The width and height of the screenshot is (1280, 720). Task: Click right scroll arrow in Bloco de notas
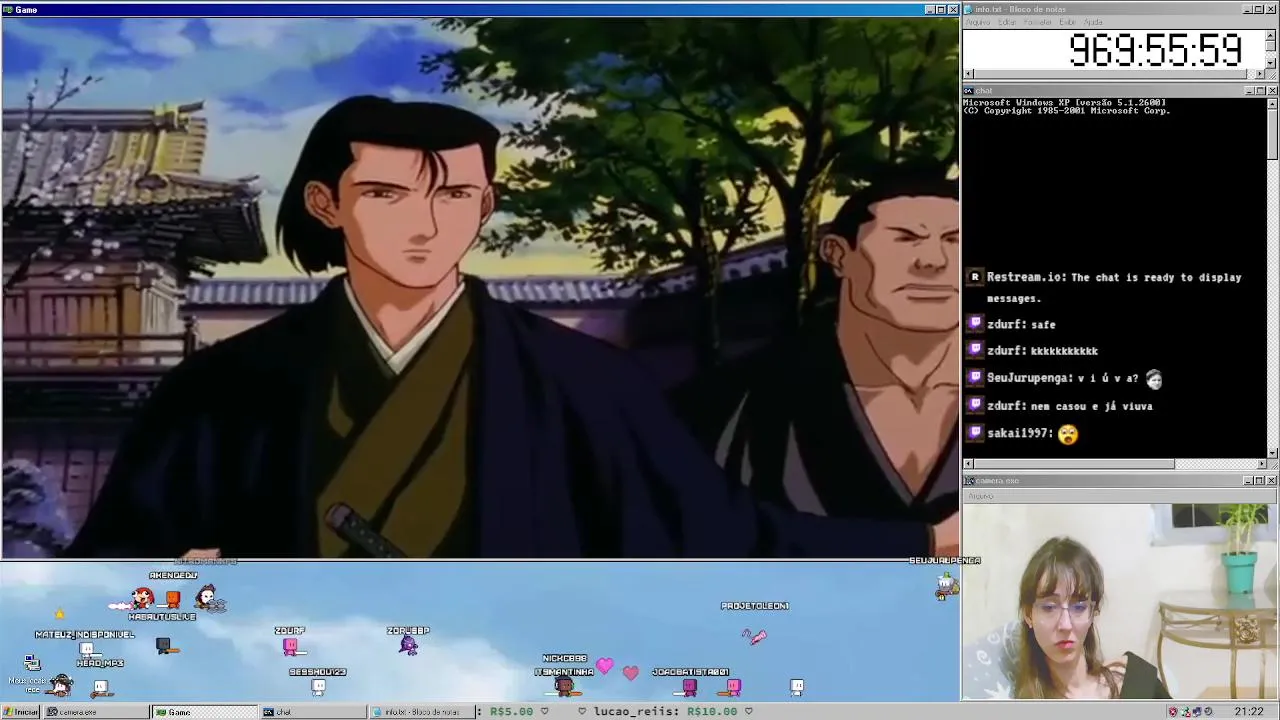(1260, 74)
